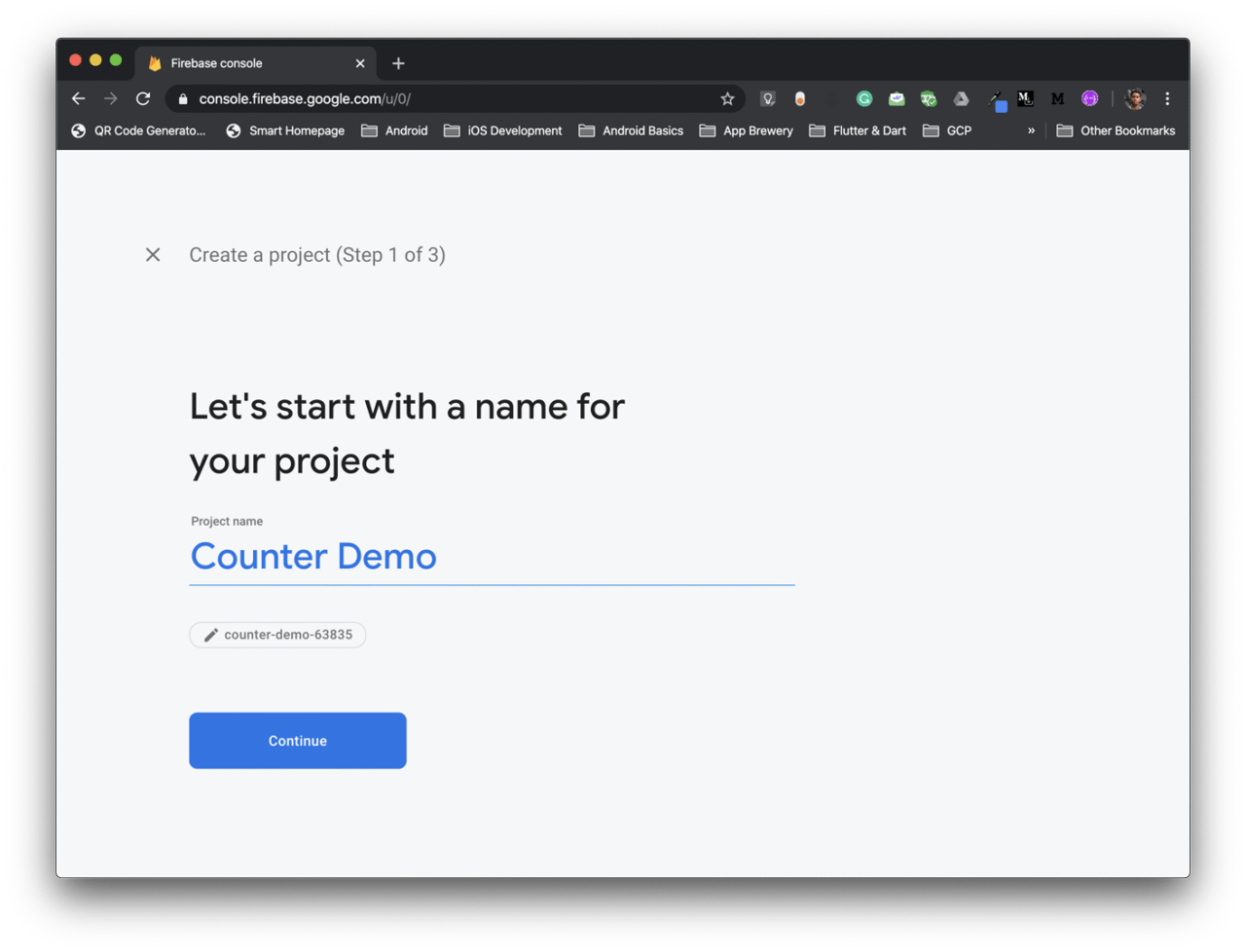The height and width of the screenshot is (952, 1246).
Task: Reload the Firebase console page
Action: click(x=143, y=98)
